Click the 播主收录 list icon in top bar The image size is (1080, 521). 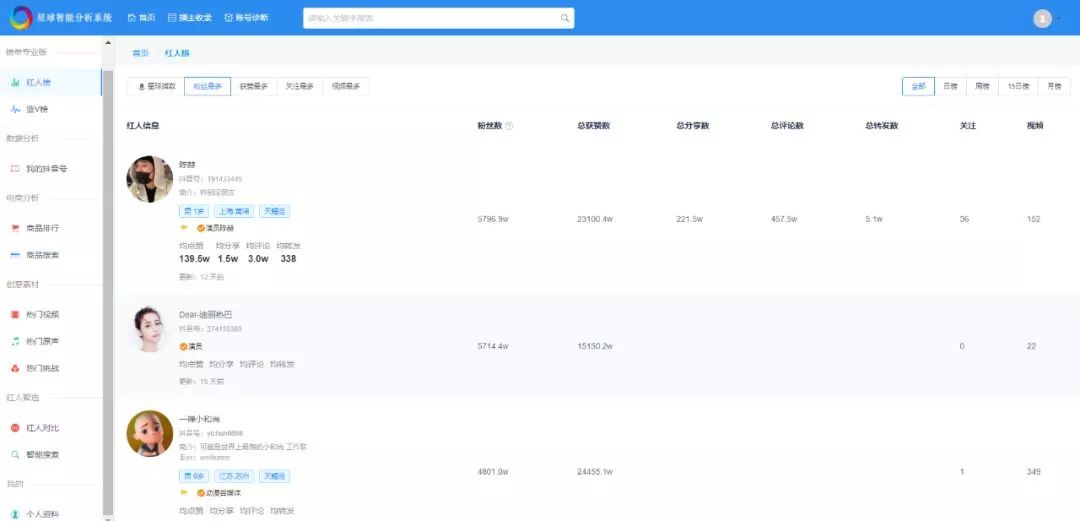point(172,18)
